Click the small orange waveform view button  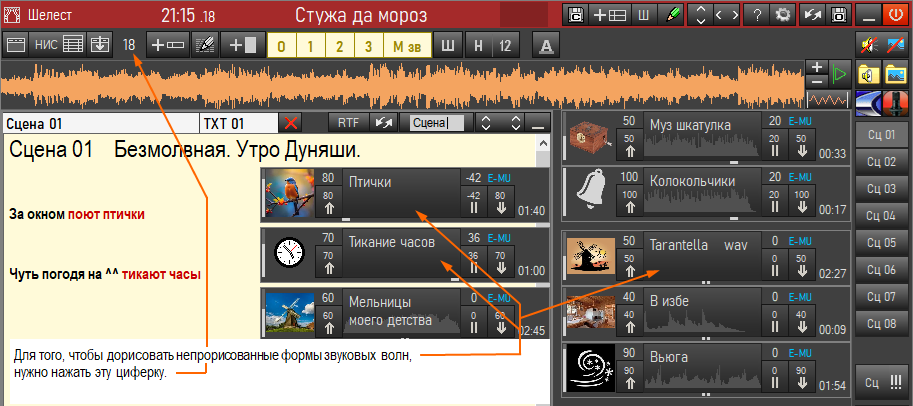tap(829, 100)
